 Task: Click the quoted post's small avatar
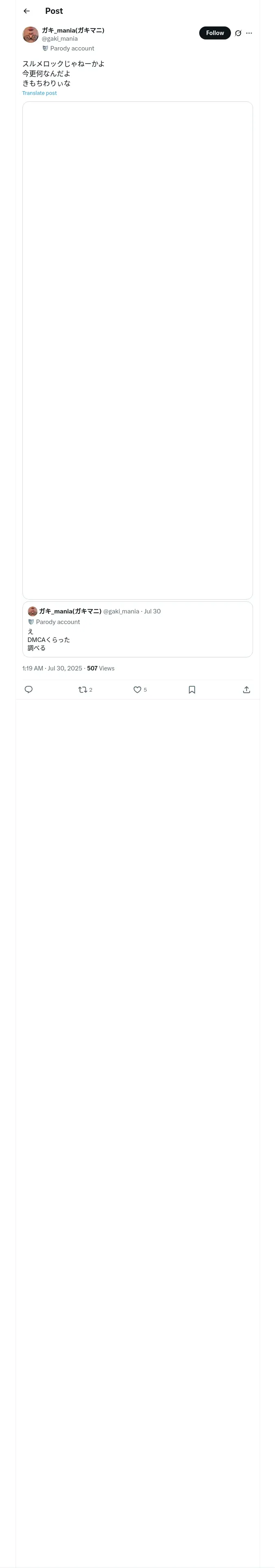pos(32,611)
